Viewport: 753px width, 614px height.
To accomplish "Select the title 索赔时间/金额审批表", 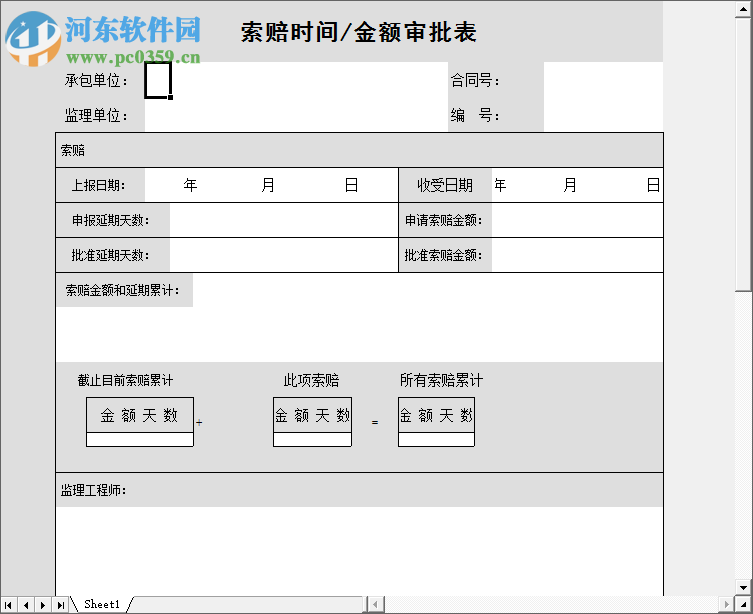I will click(x=358, y=33).
